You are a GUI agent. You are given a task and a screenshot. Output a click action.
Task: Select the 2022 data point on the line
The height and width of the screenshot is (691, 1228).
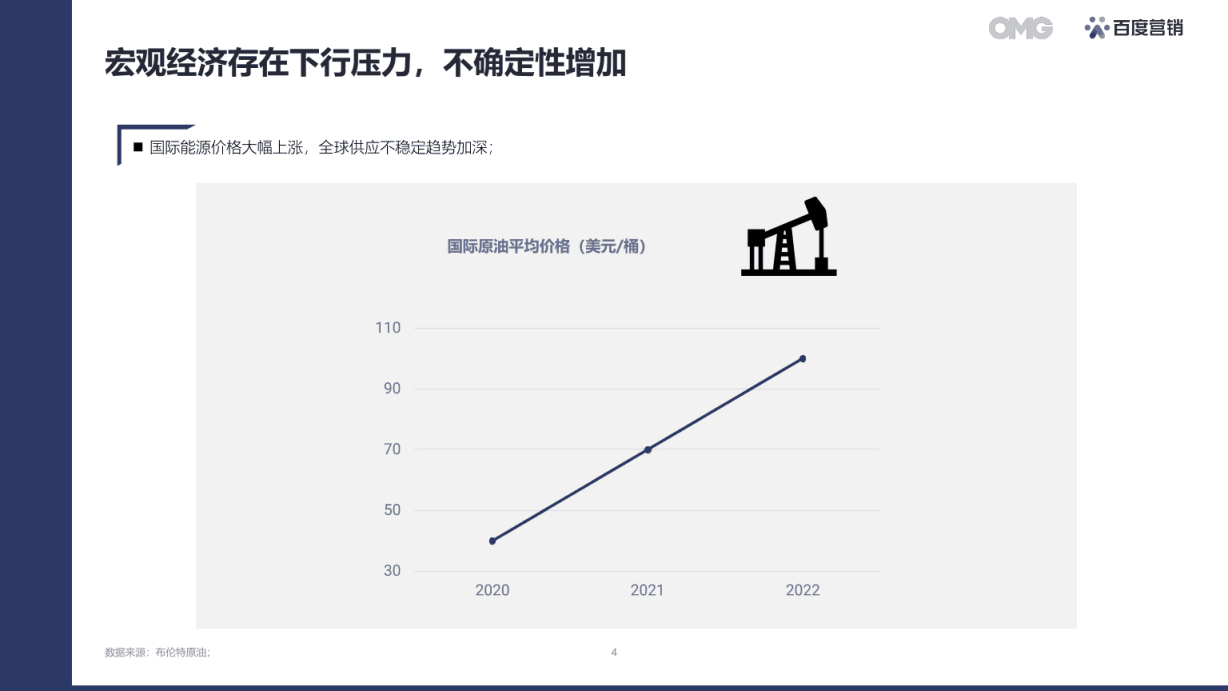pyautogui.click(x=802, y=356)
